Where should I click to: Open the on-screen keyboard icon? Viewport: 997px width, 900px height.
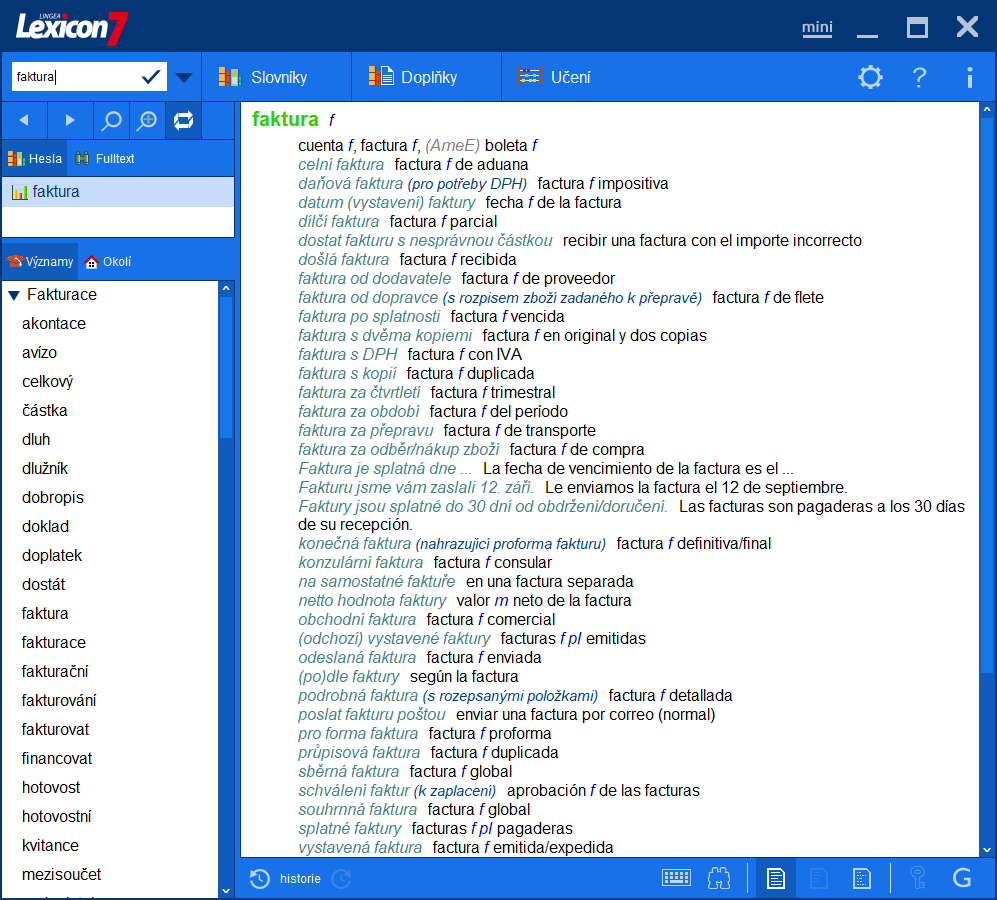(x=677, y=878)
